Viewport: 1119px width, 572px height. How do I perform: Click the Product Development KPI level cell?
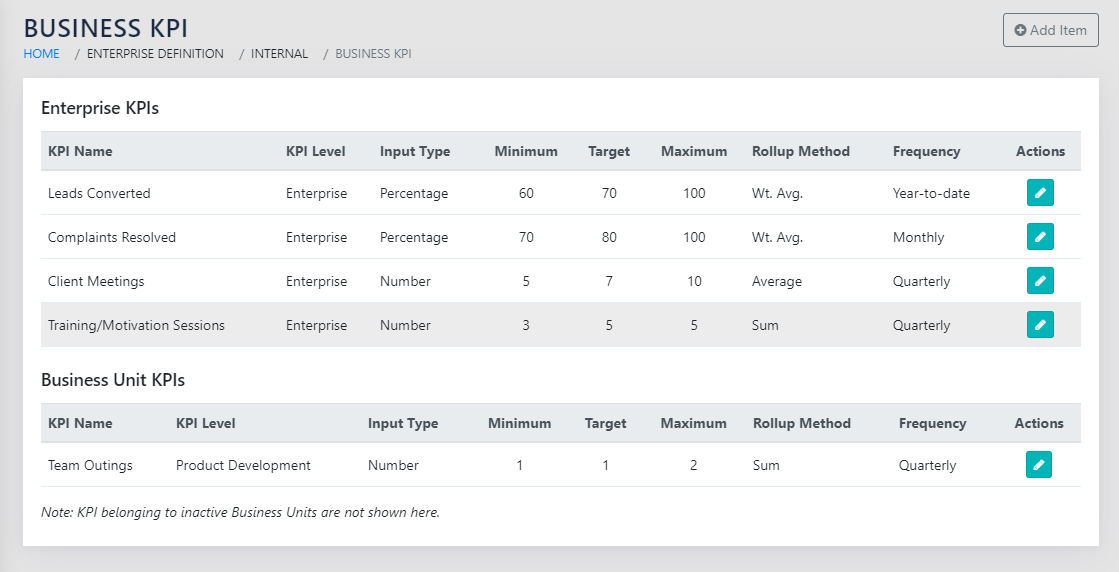(x=243, y=466)
